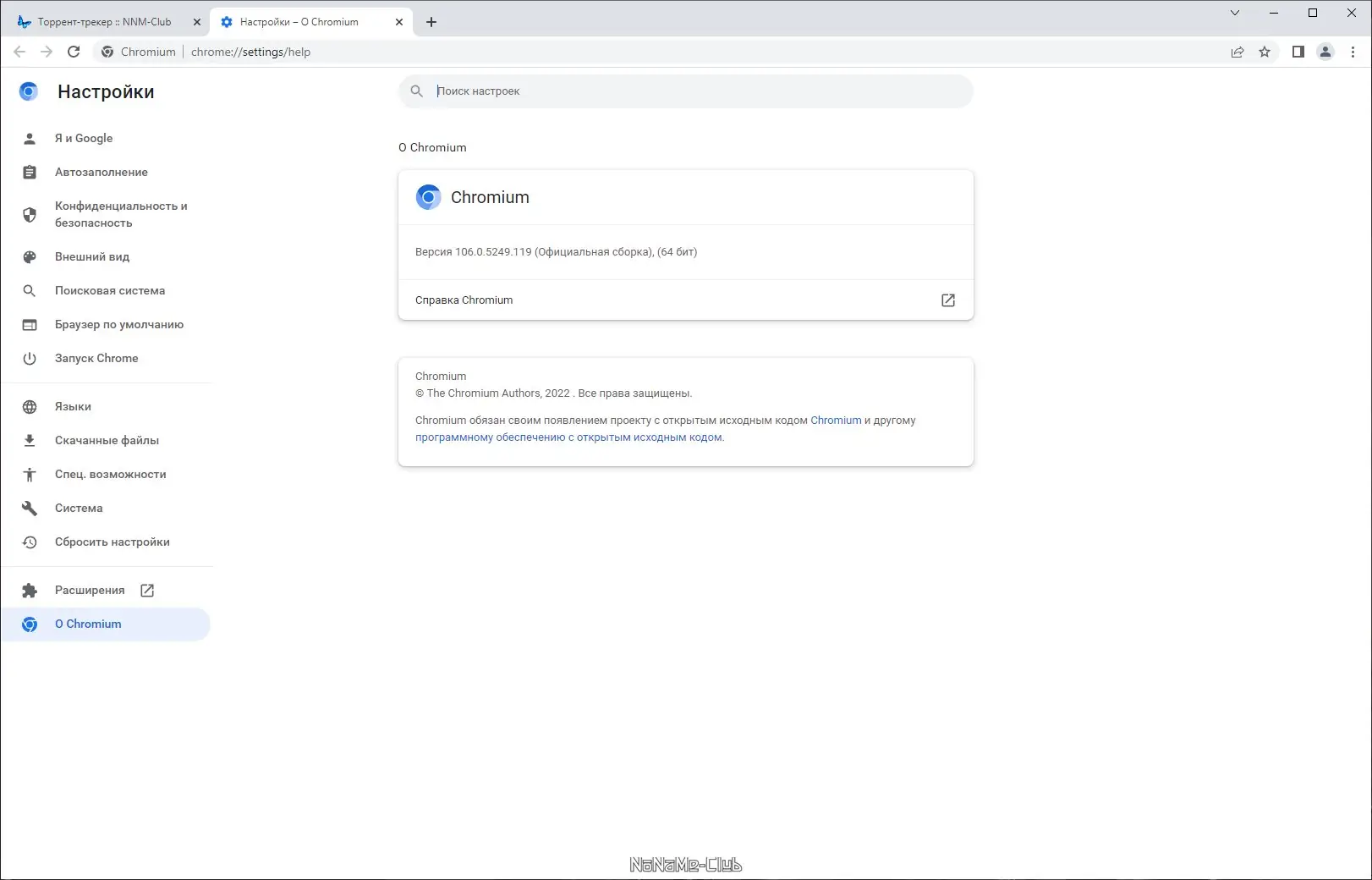
Task: Click the Chromium logo beside Настройки heading
Action: pos(29,91)
